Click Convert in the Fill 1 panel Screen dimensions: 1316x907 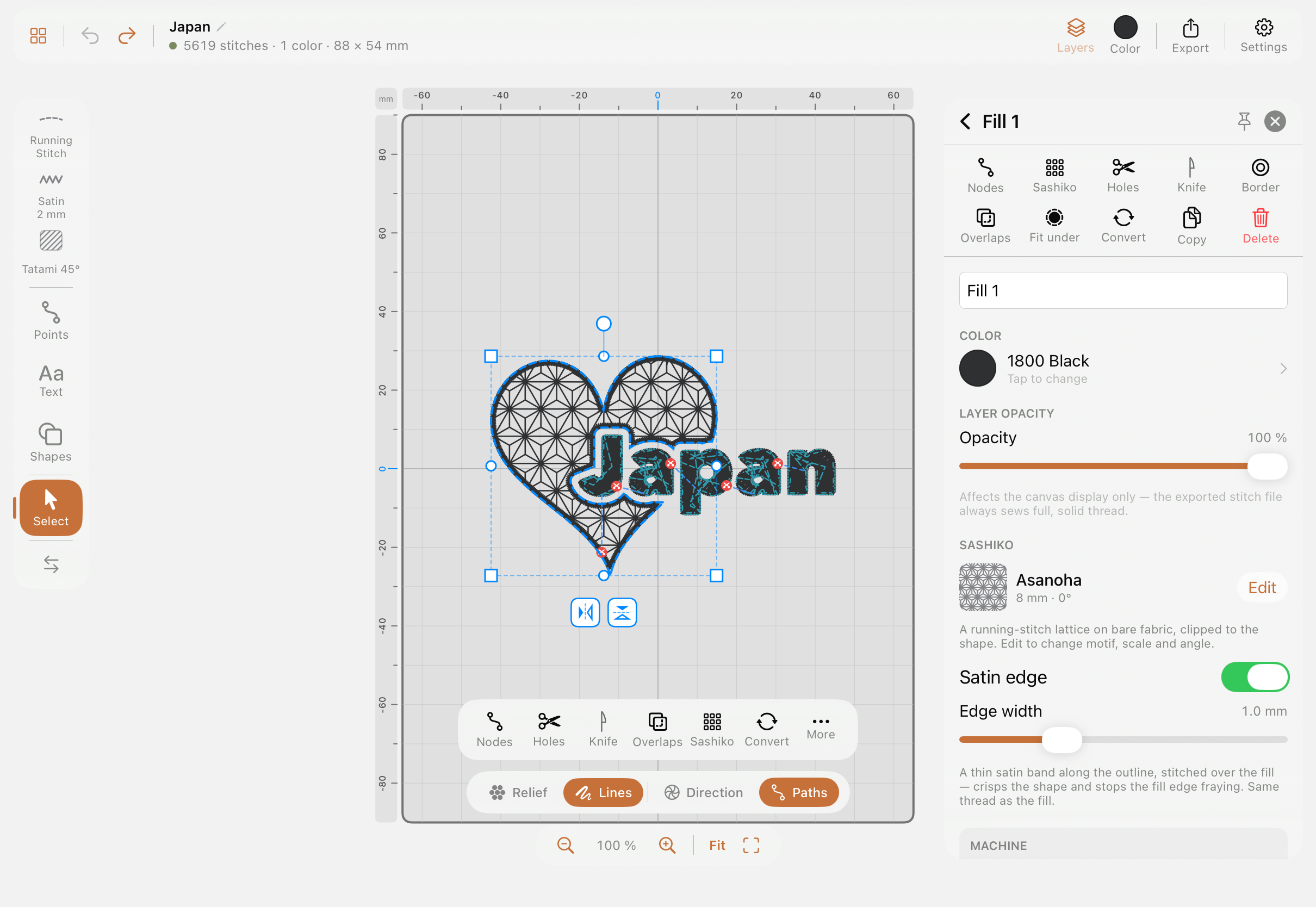pyautogui.click(x=1123, y=226)
